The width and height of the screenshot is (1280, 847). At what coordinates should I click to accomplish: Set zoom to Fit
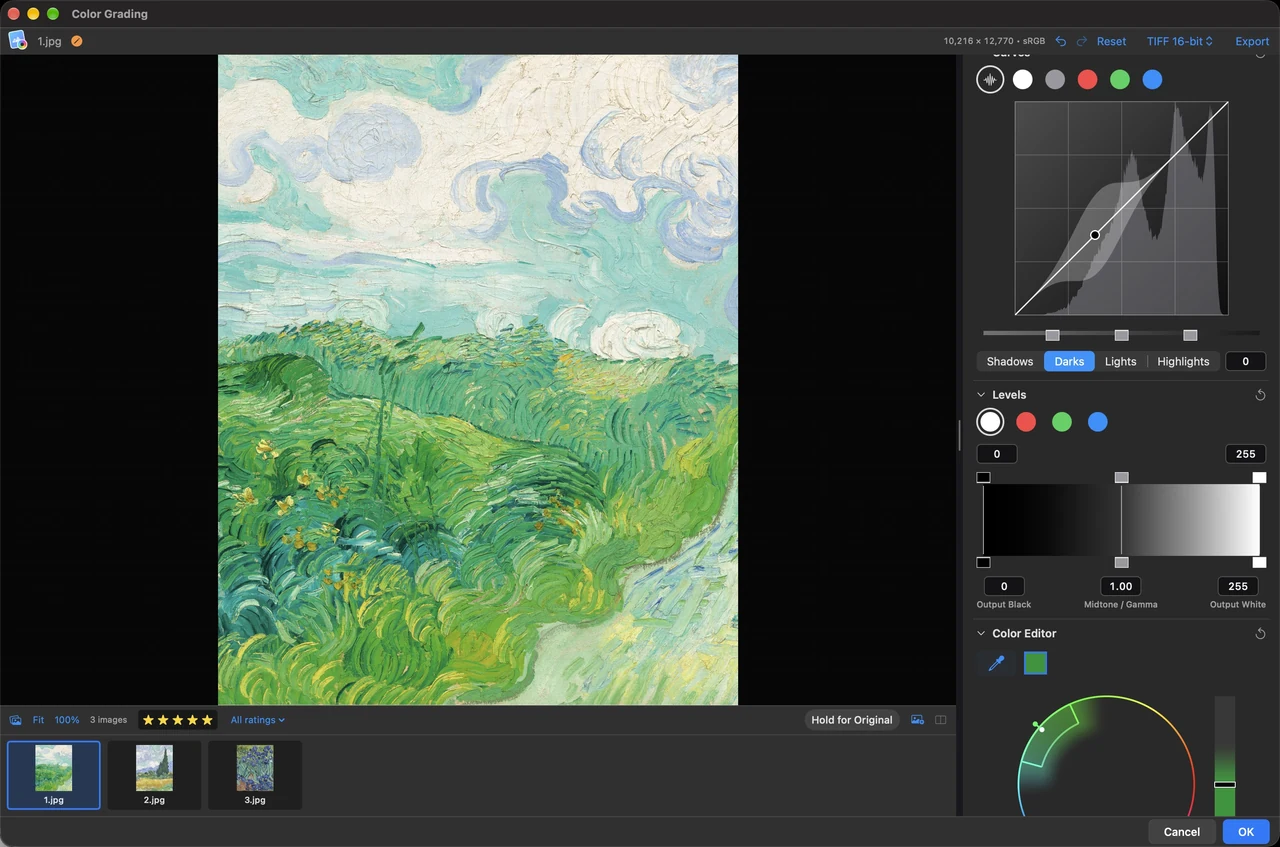click(38, 720)
